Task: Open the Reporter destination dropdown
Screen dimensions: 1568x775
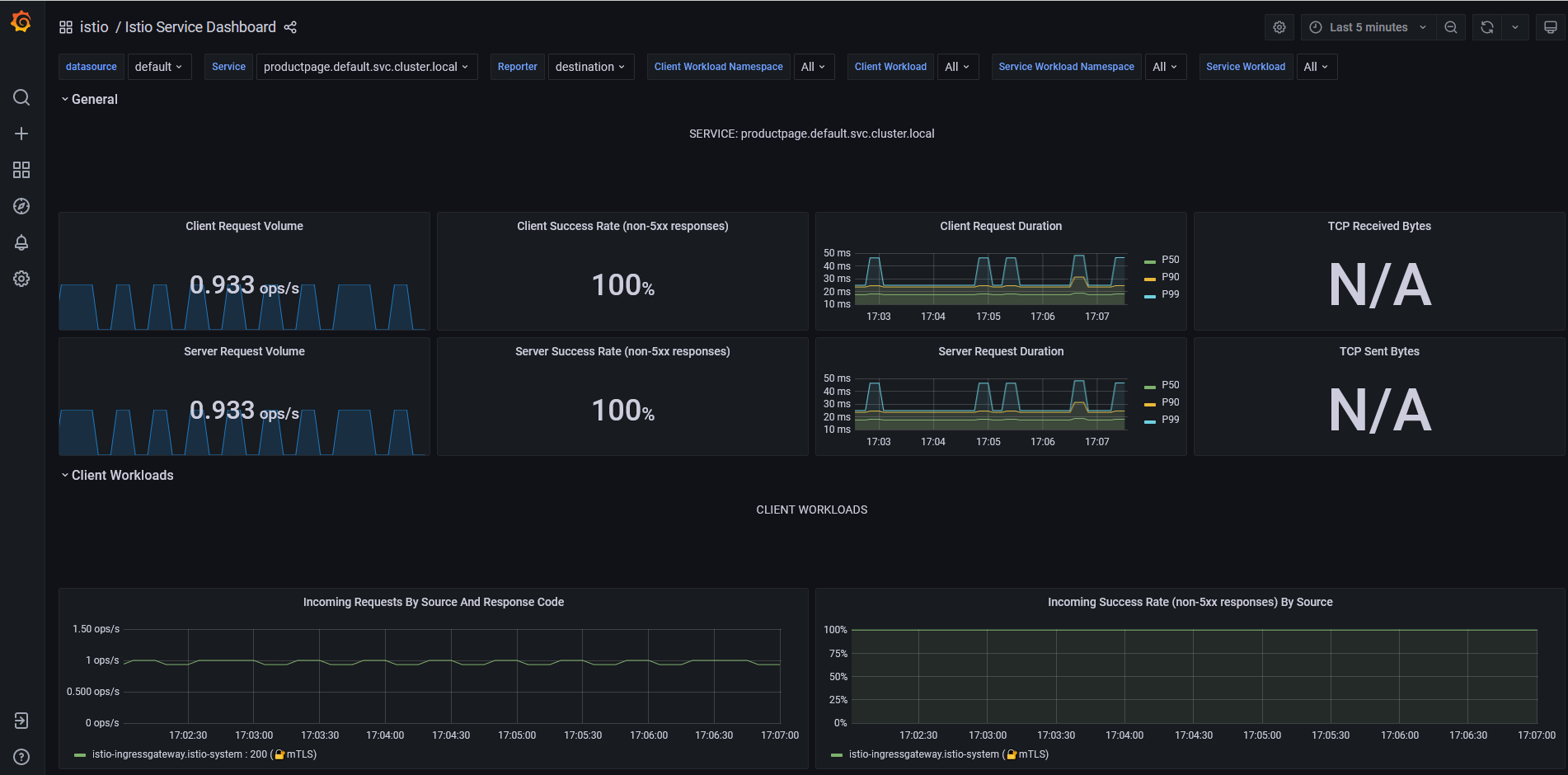Action: pyautogui.click(x=591, y=67)
